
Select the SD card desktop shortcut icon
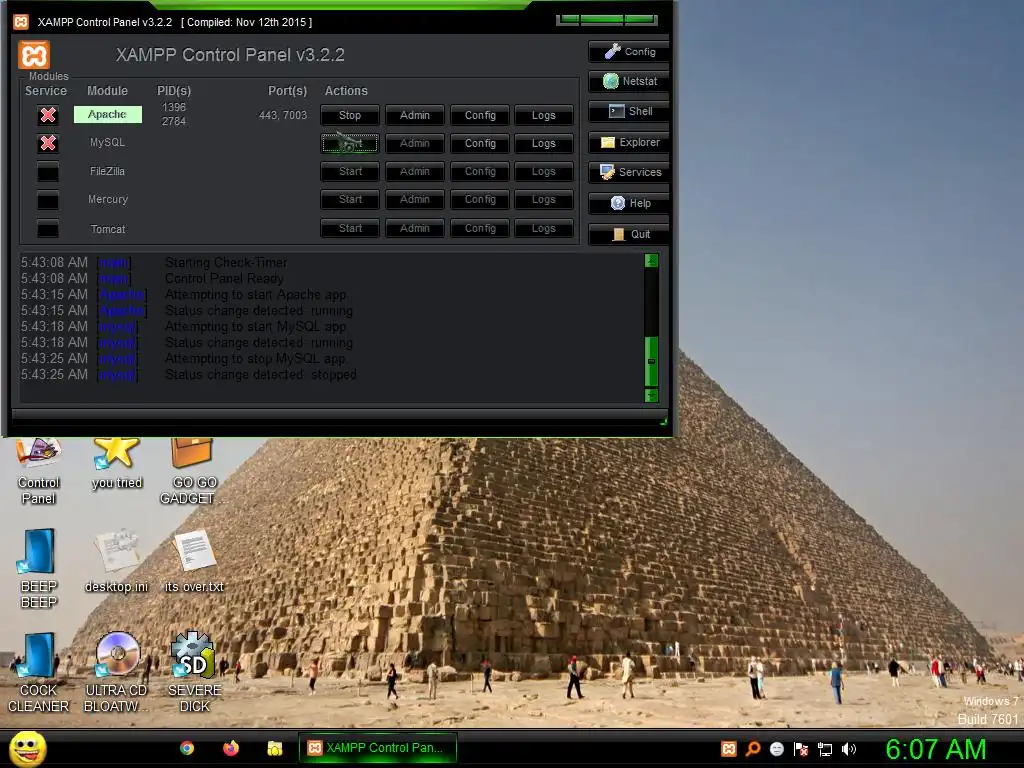point(194,673)
